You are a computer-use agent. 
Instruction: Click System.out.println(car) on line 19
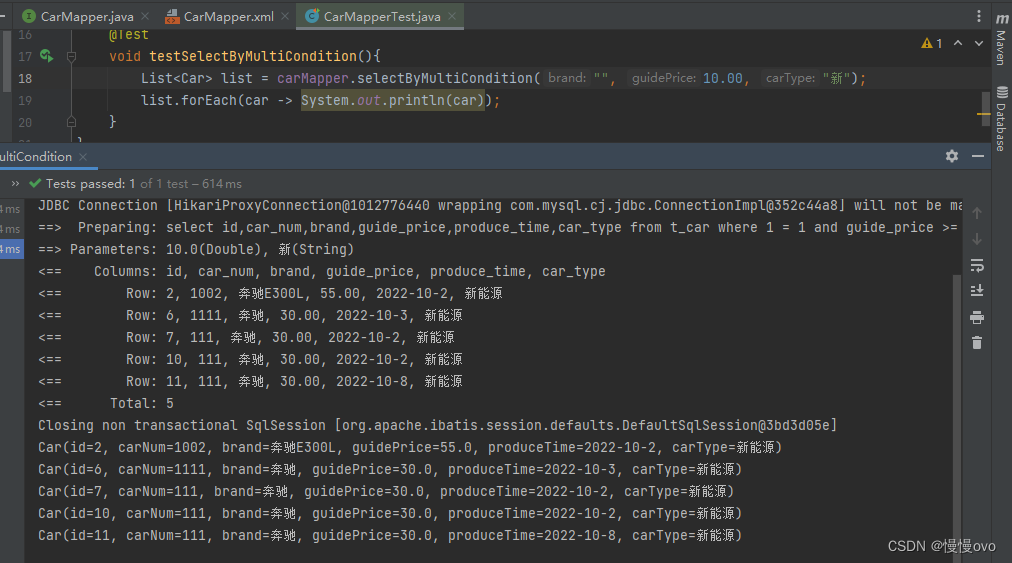pyautogui.click(x=392, y=100)
